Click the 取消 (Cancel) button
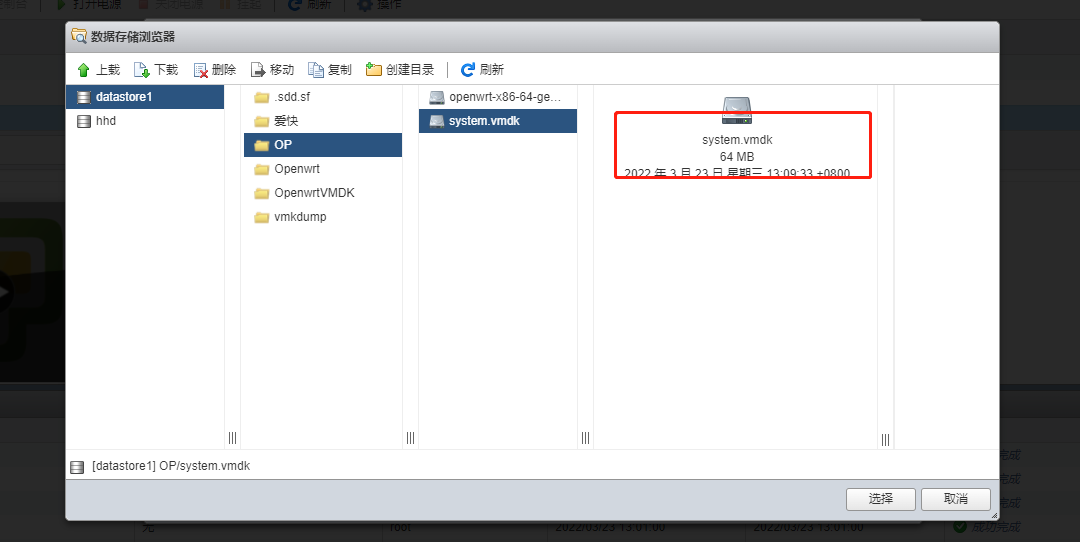 (955, 499)
